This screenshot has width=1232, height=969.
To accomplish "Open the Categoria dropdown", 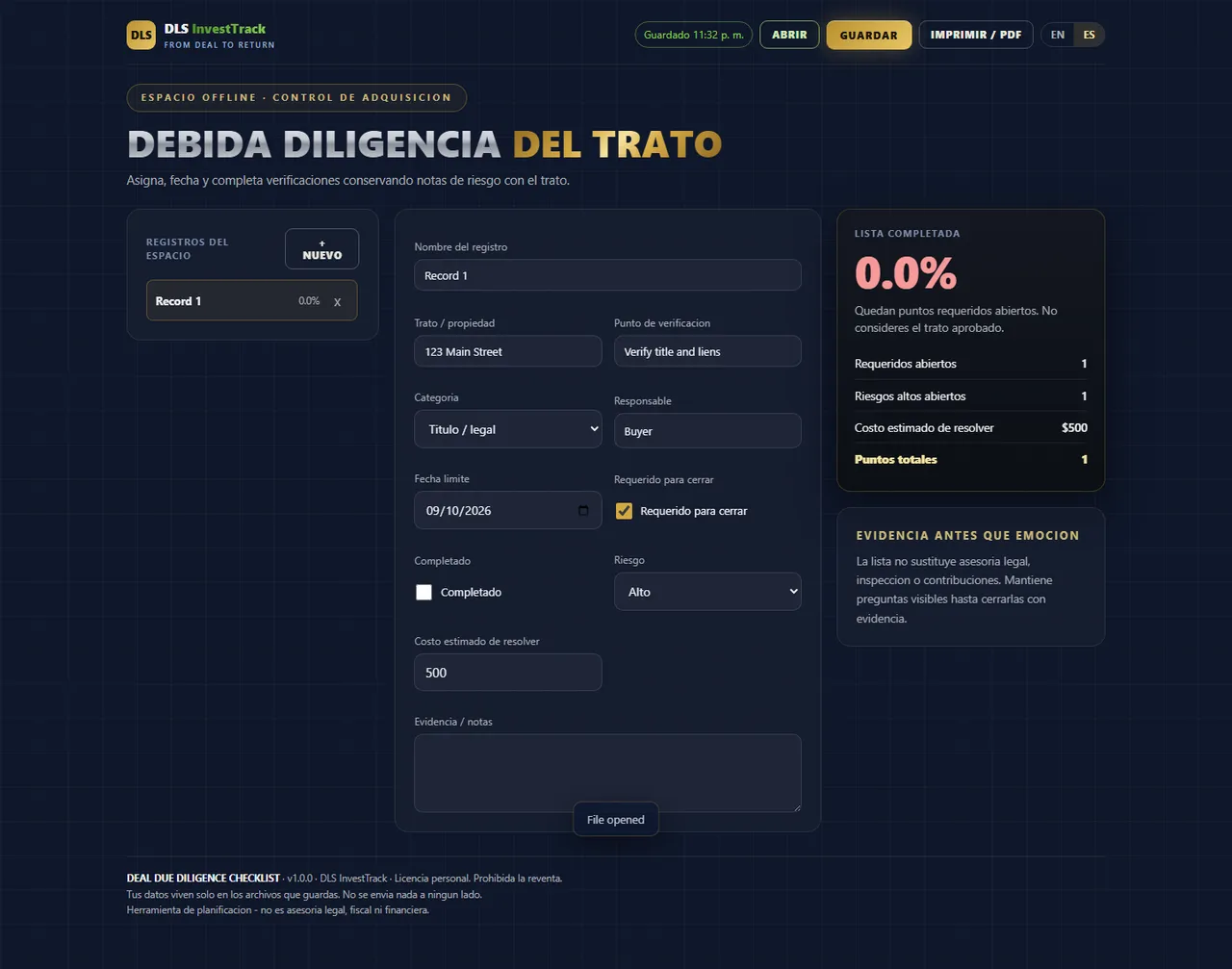I will [x=508, y=429].
